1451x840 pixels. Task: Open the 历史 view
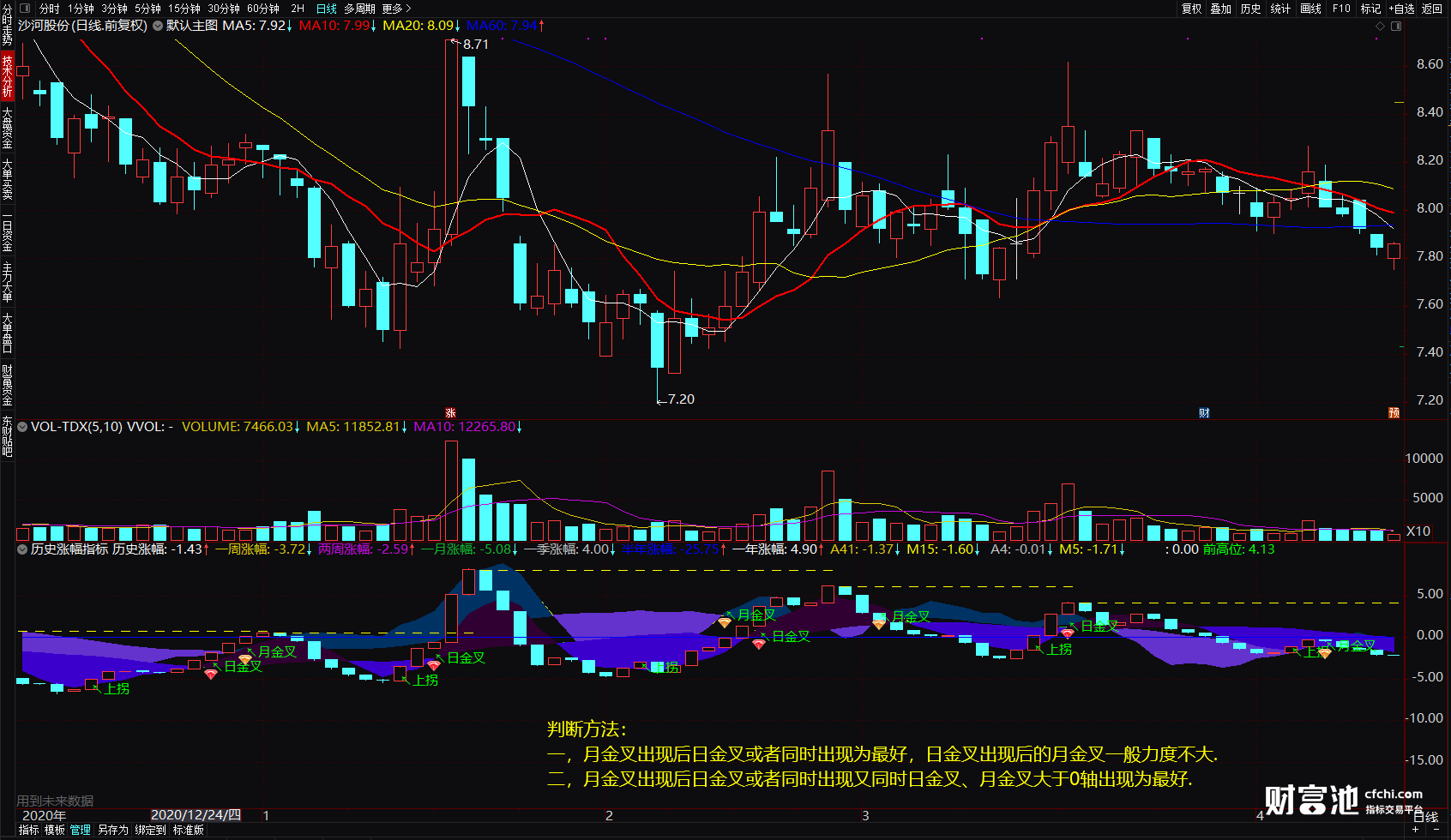click(1250, 9)
